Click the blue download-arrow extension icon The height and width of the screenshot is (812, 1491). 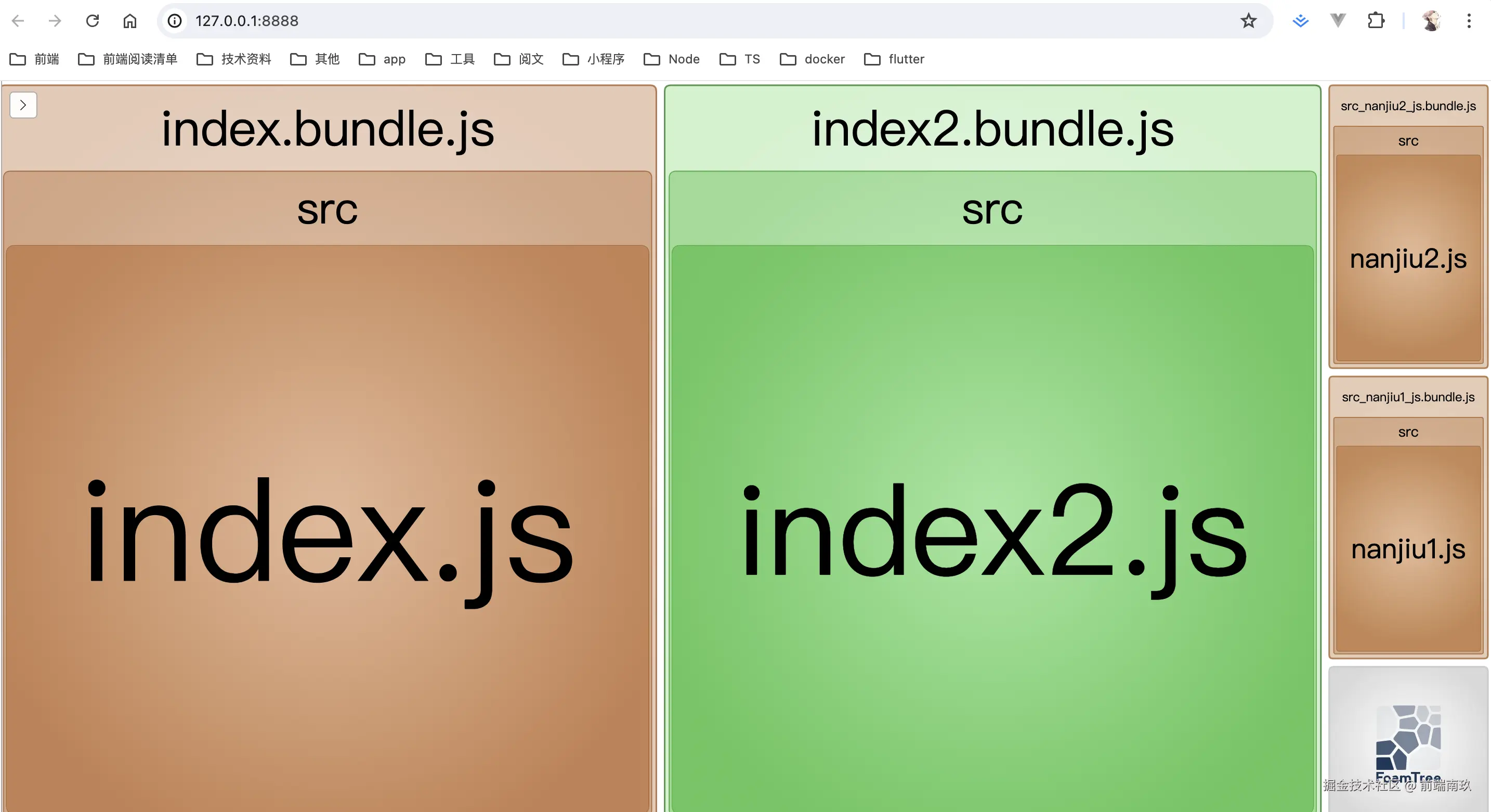tap(1301, 21)
